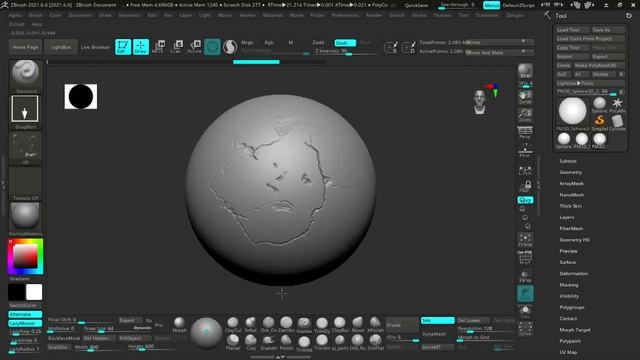Select the Rotate transform icon
Screen dimensions: 640x360
(195, 47)
